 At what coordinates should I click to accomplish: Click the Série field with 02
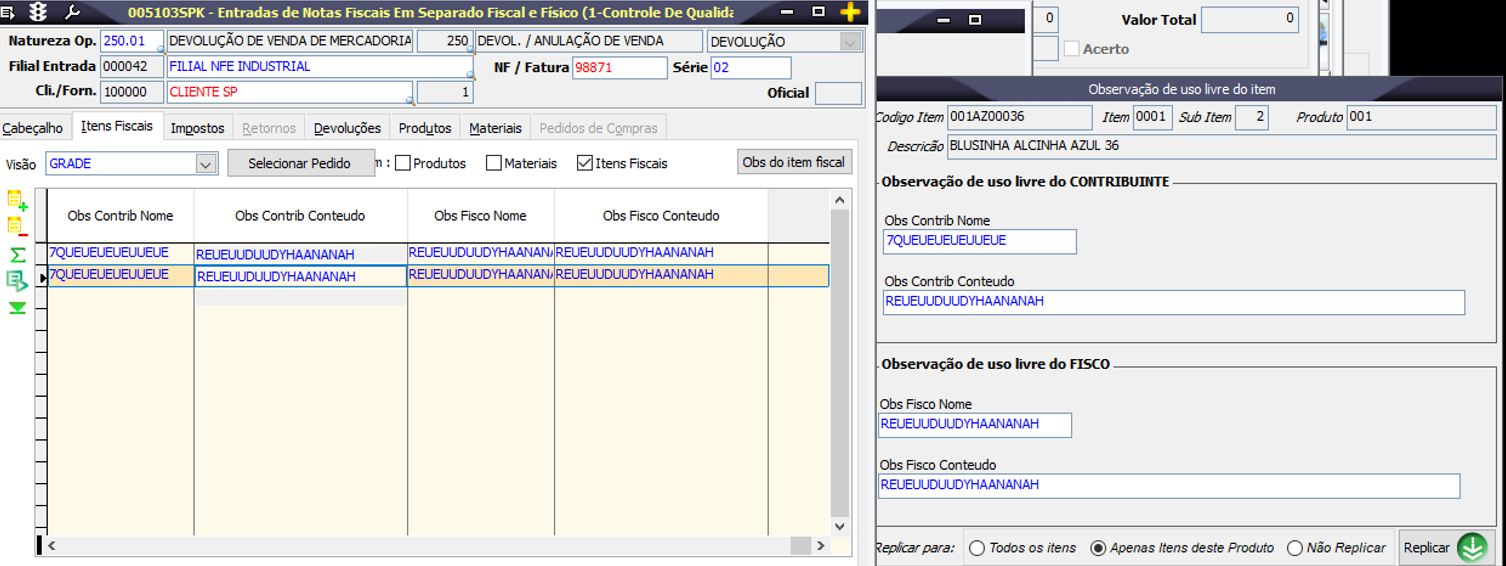tap(750, 68)
